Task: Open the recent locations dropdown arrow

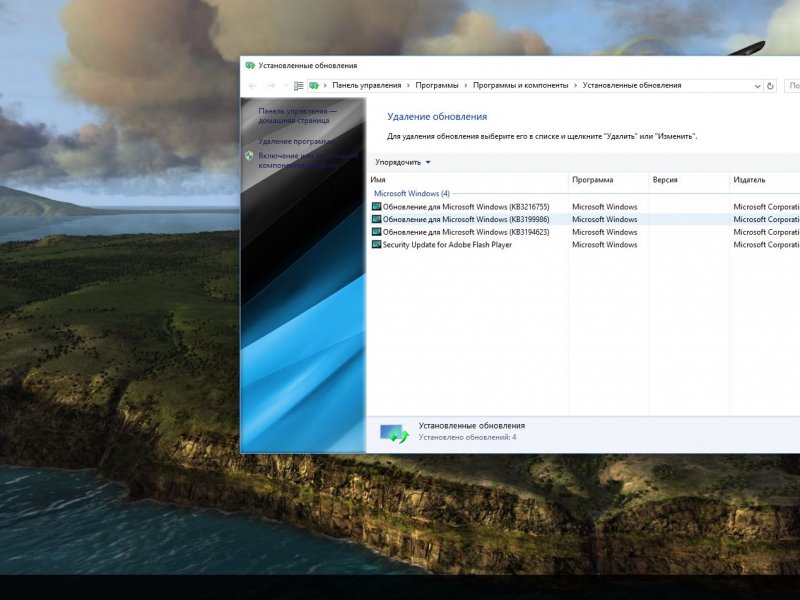Action: pos(285,86)
